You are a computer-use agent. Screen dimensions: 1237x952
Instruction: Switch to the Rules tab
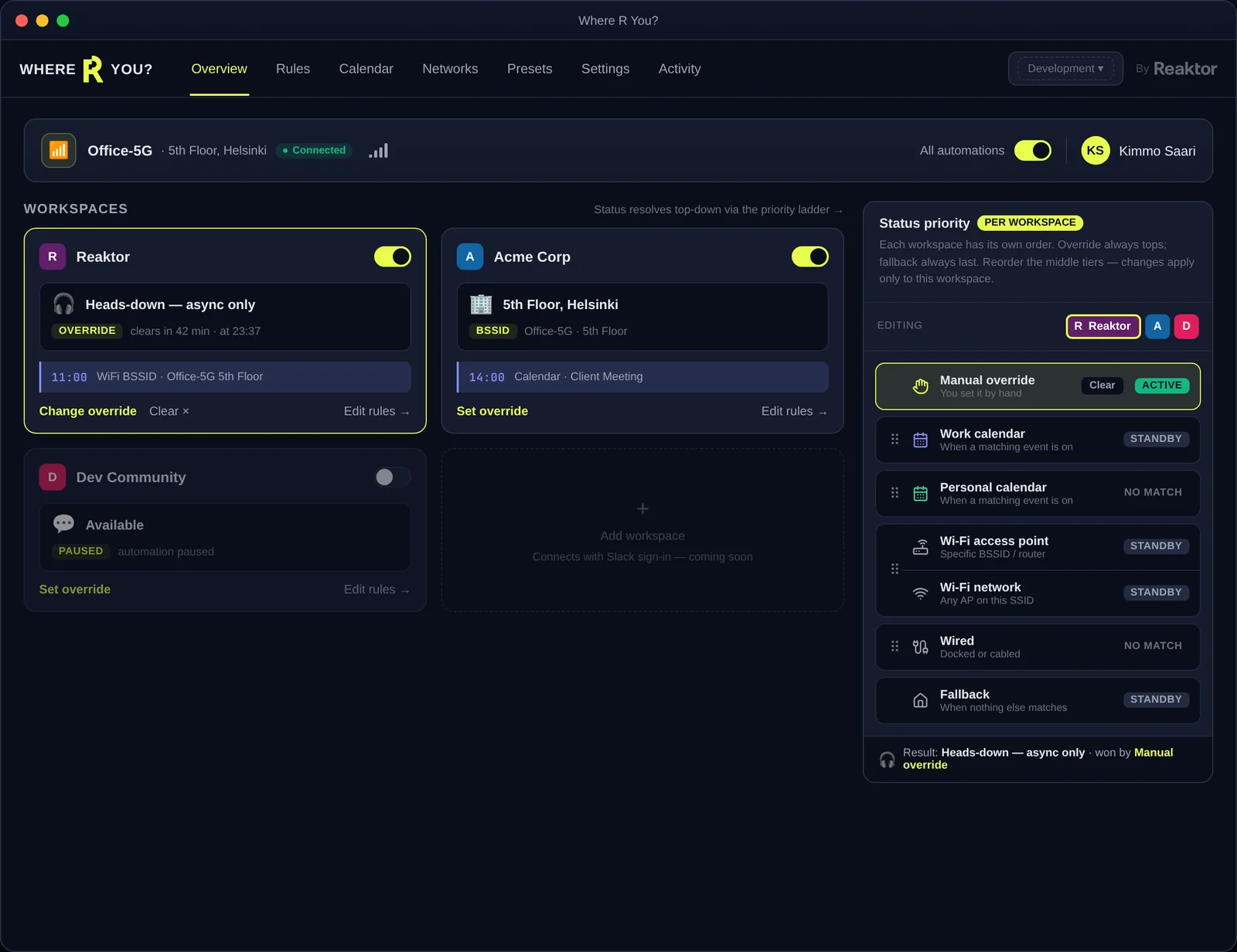pyautogui.click(x=293, y=69)
